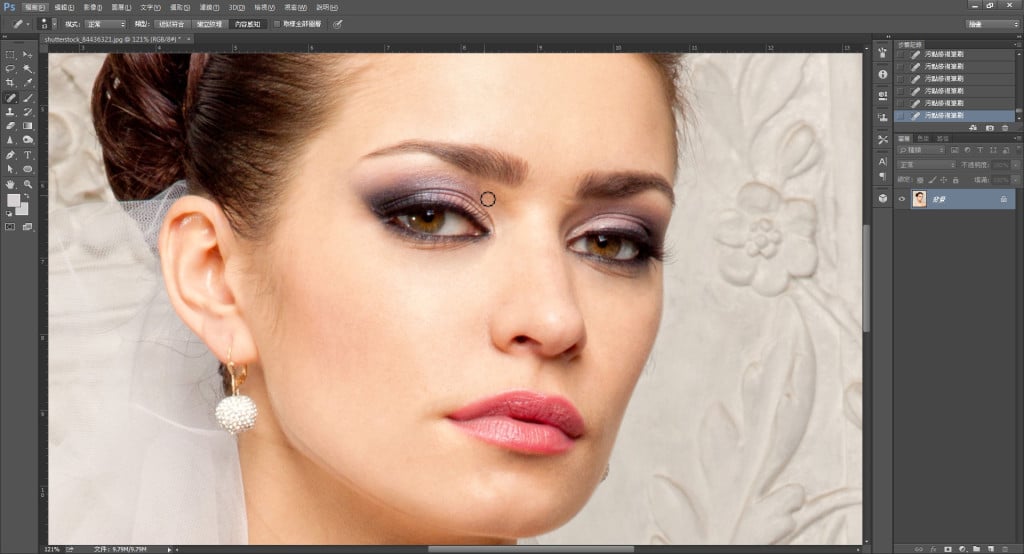This screenshot has height=554, width=1024.
Task: Open the workspace switcher dropdown at top right
Action: (x=992, y=23)
